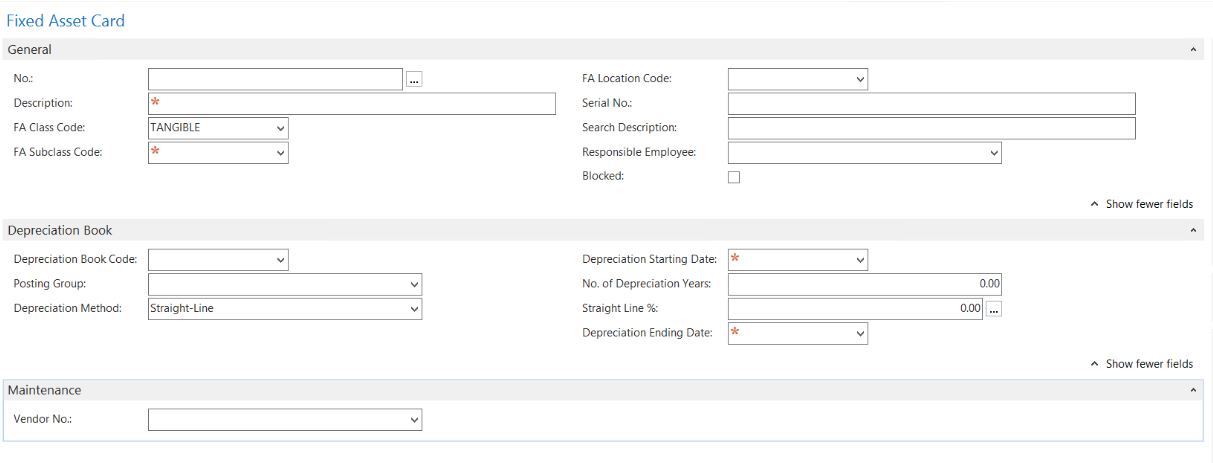This screenshot has height=463, width=1213.
Task: Click the ellipsis button beside No. field
Action: 414,80
